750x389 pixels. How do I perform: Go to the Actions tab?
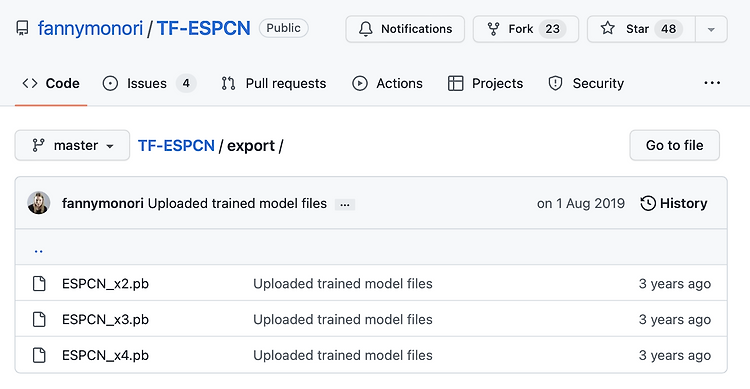click(x=387, y=83)
